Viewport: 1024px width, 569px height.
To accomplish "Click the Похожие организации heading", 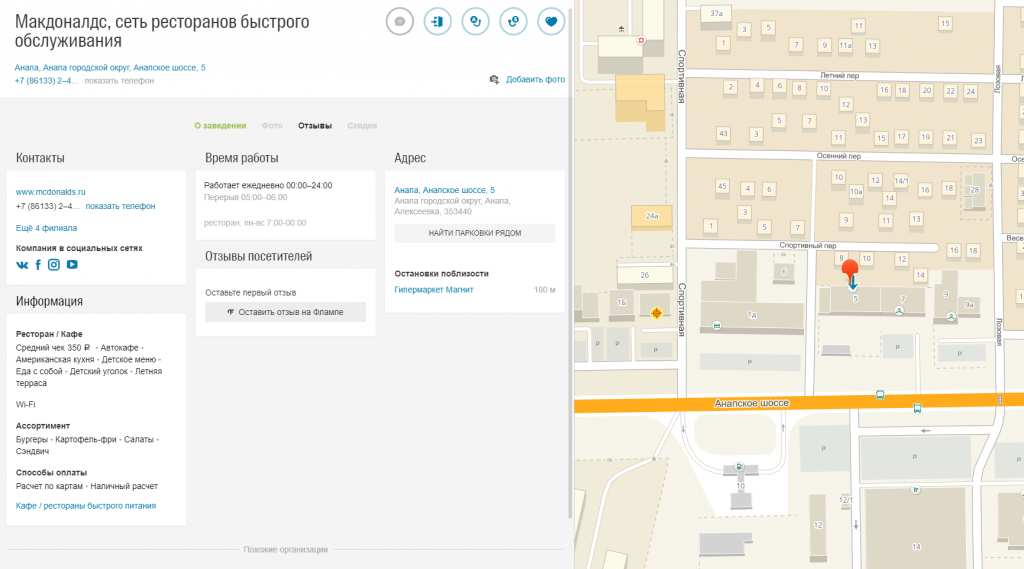I will pos(285,549).
